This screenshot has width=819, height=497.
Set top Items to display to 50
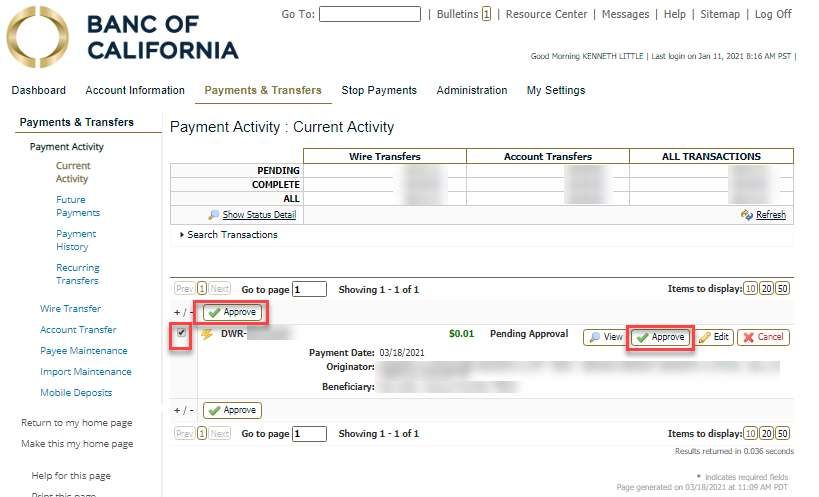[782, 289]
